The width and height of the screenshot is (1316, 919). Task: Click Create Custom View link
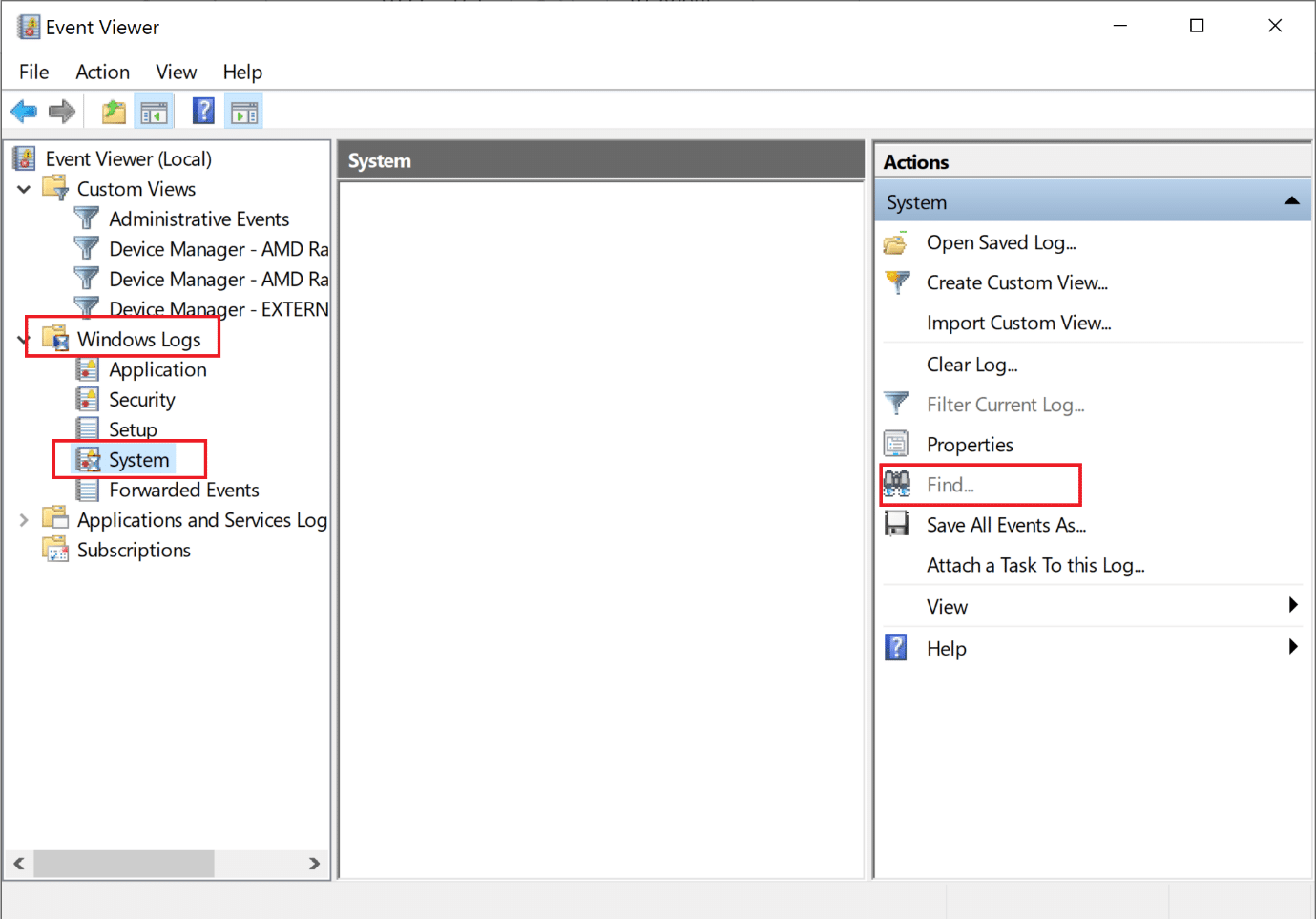coord(1016,282)
